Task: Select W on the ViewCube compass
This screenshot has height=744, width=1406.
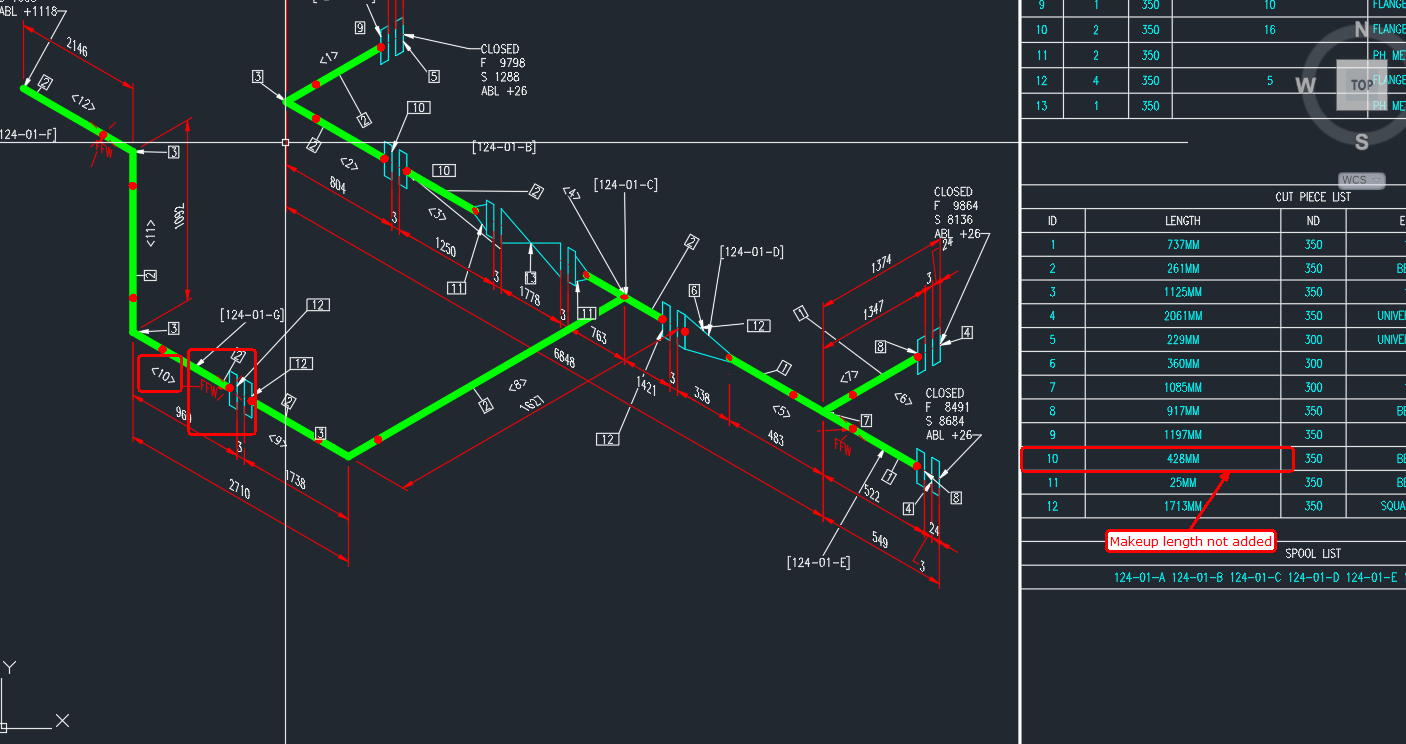Action: coord(1305,86)
